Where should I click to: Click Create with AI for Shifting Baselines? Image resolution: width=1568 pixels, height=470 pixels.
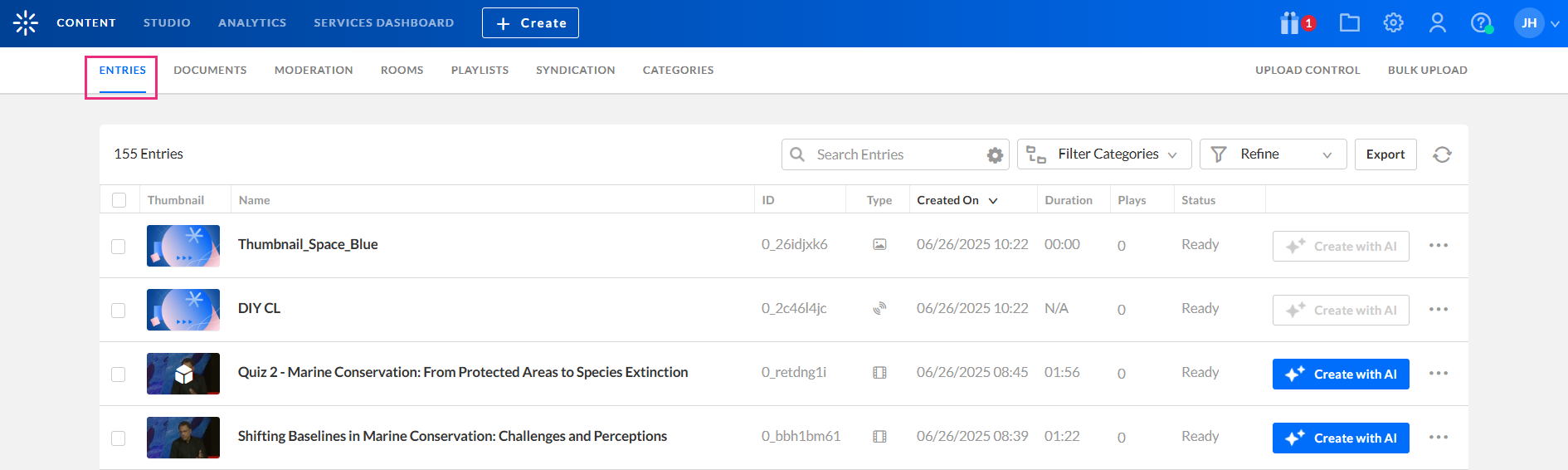[x=1341, y=438]
